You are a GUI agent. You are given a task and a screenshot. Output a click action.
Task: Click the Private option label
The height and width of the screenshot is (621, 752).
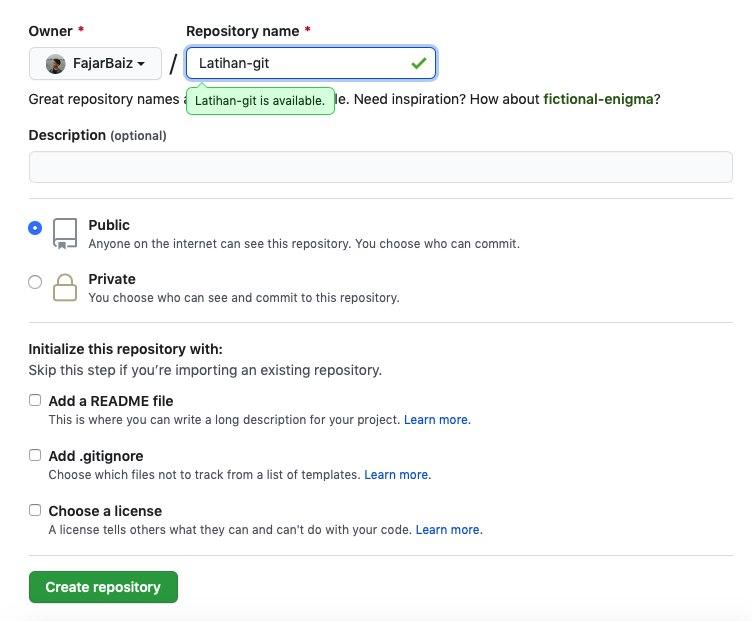point(112,279)
